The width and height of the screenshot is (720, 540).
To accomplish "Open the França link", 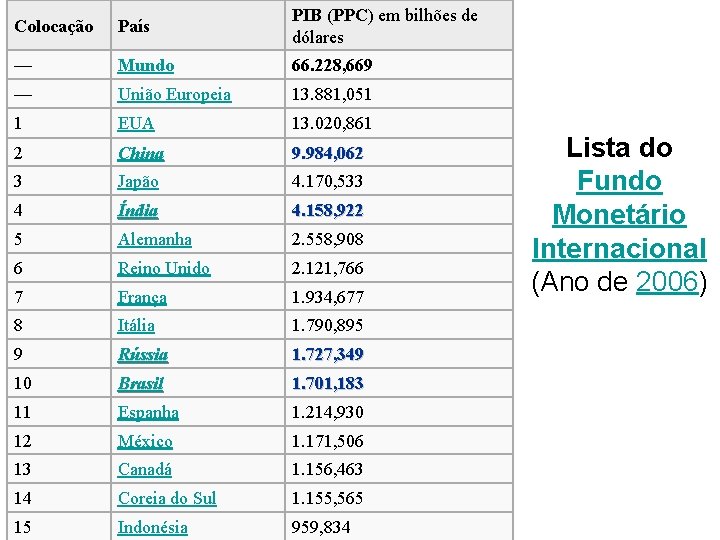I will click(142, 297).
